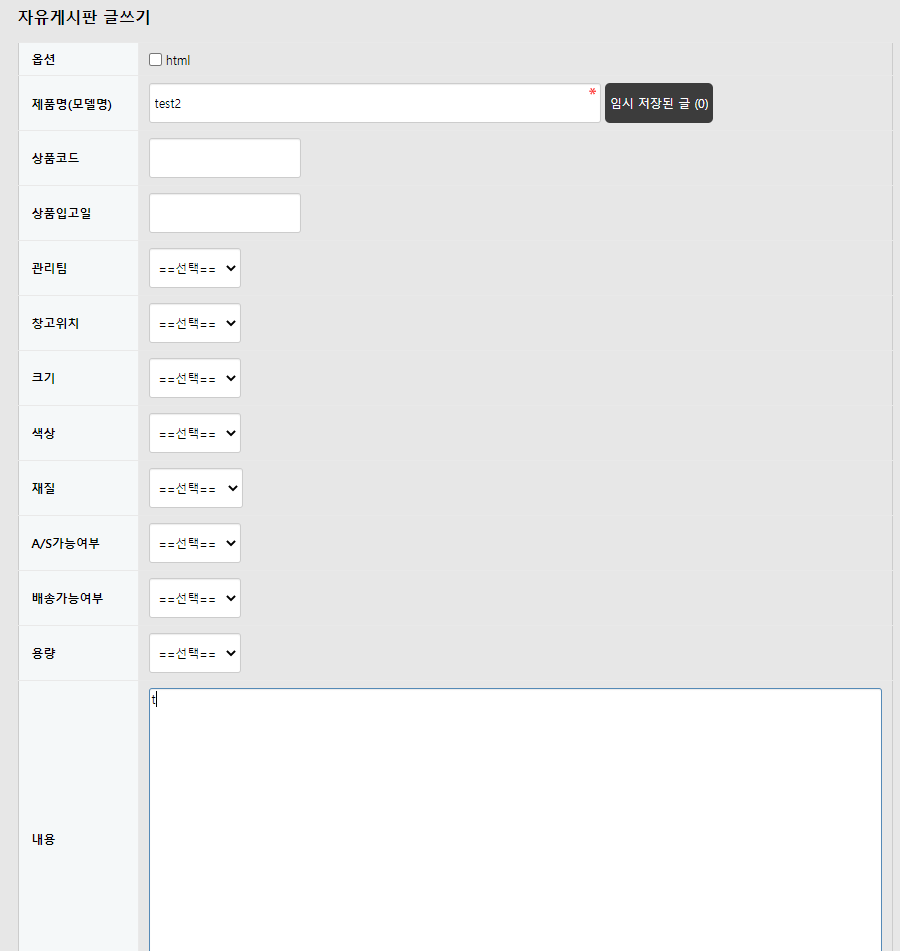Expand the 재질 selection list
Screen dimensions: 900x951
click(196, 488)
